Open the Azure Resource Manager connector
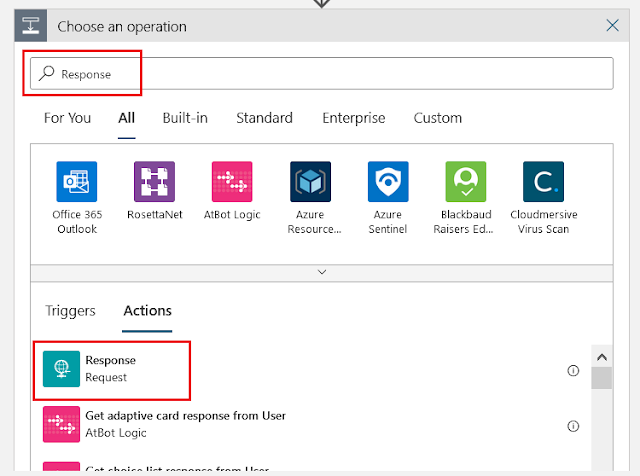640x476 pixels. [310, 182]
